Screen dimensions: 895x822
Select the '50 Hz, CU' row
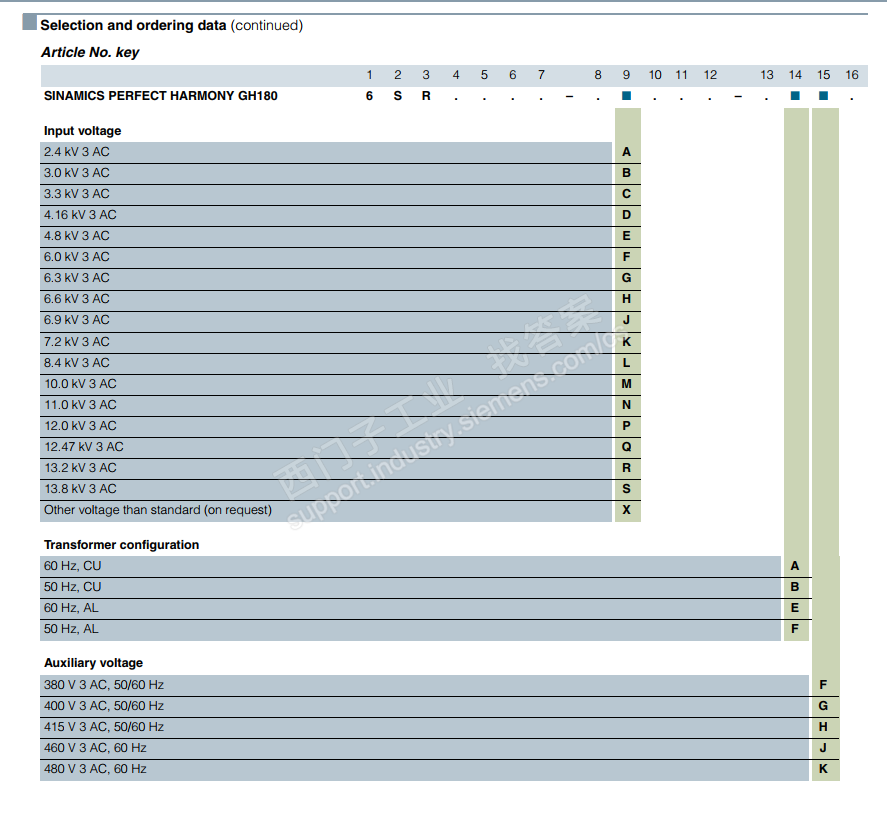click(410, 587)
